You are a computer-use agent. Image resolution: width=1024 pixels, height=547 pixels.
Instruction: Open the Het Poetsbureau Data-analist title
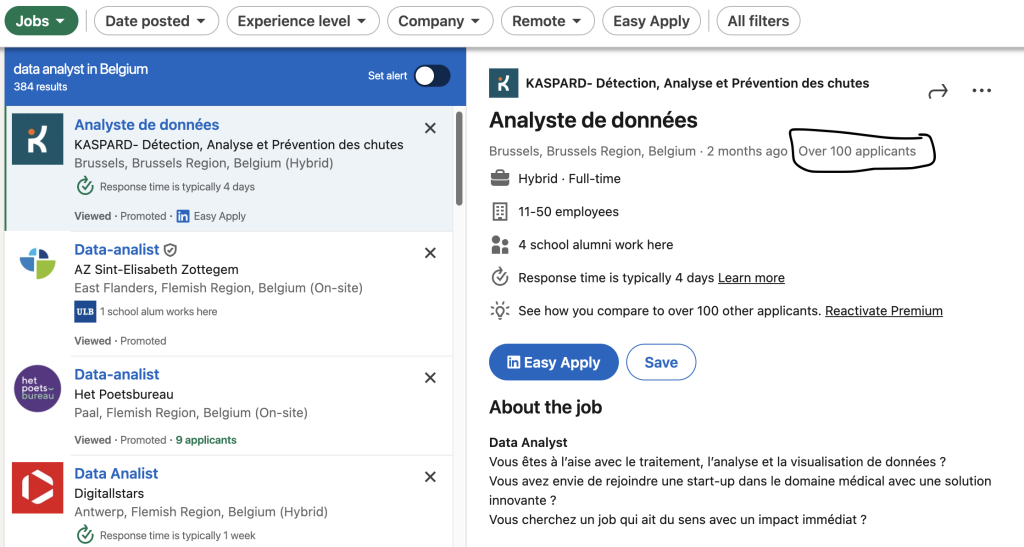point(117,374)
